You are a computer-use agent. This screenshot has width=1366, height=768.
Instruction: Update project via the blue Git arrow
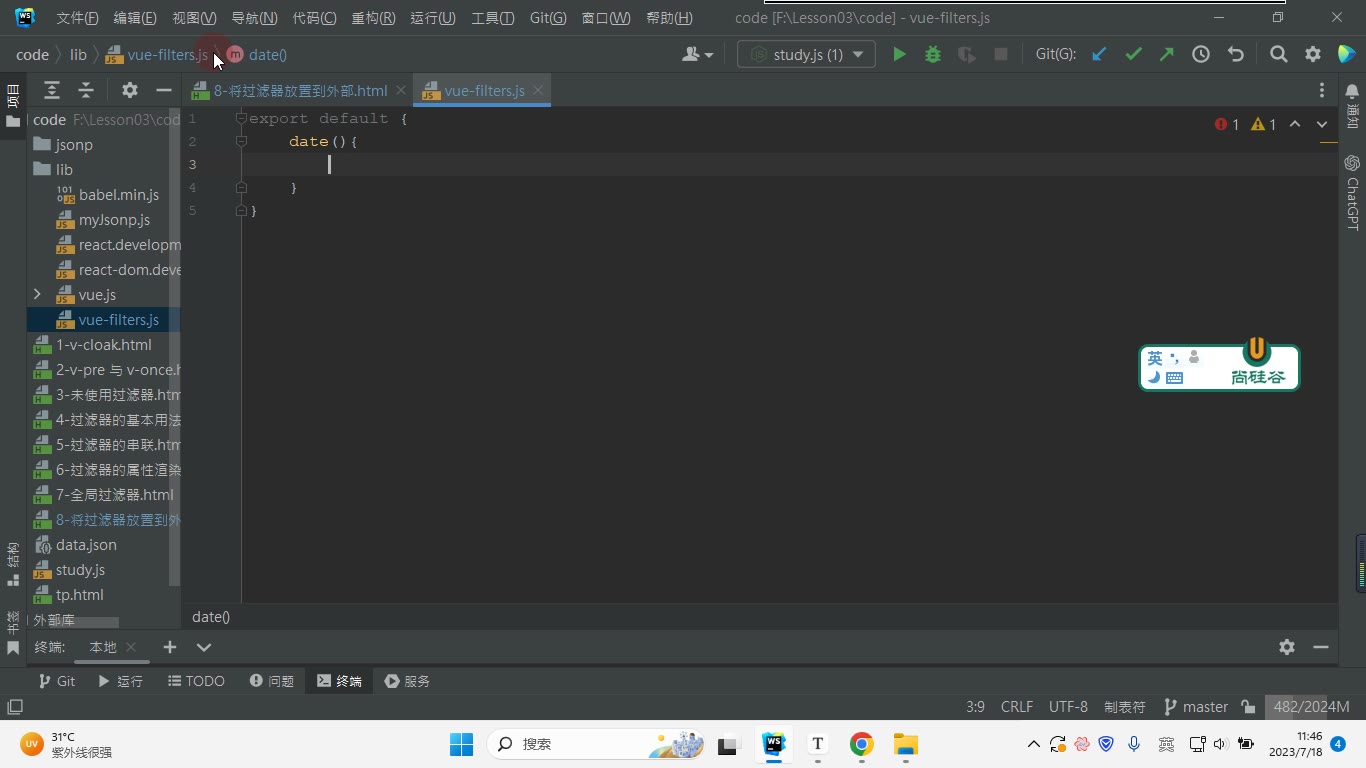click(x=1099, y=55)
